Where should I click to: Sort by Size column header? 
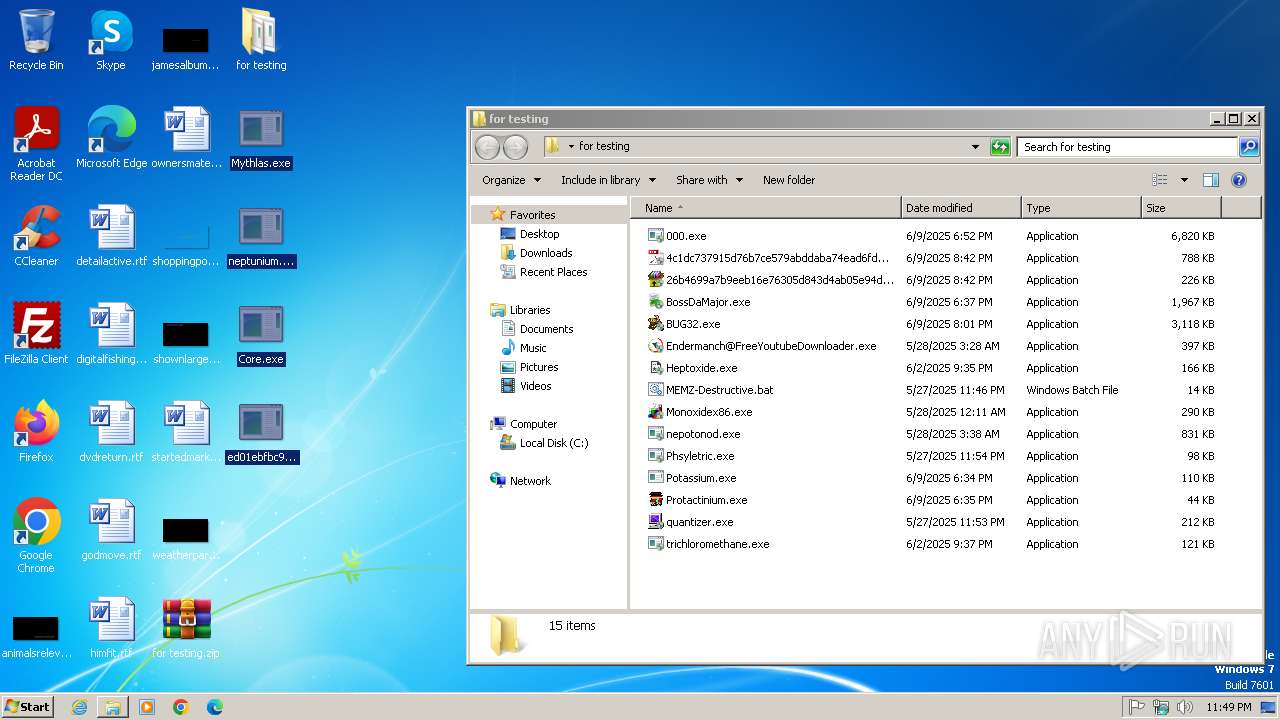1181,208
